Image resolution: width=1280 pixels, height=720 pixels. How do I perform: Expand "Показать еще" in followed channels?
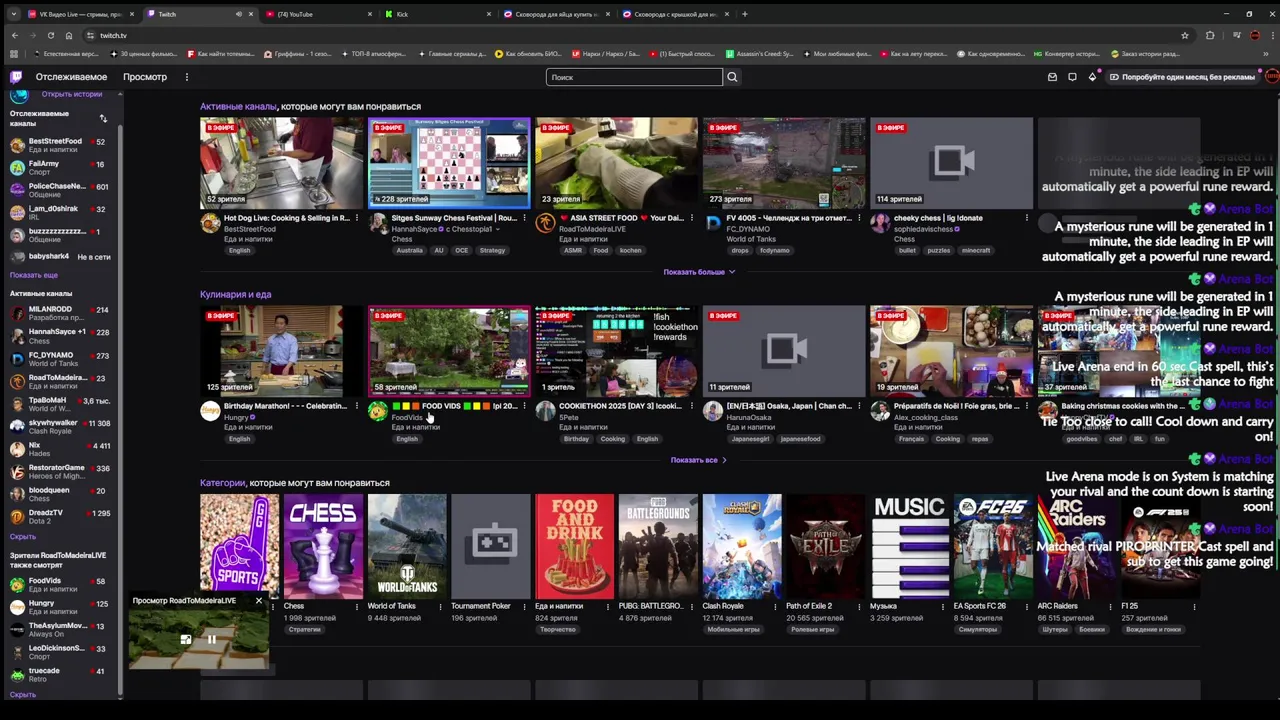point(34,275)
